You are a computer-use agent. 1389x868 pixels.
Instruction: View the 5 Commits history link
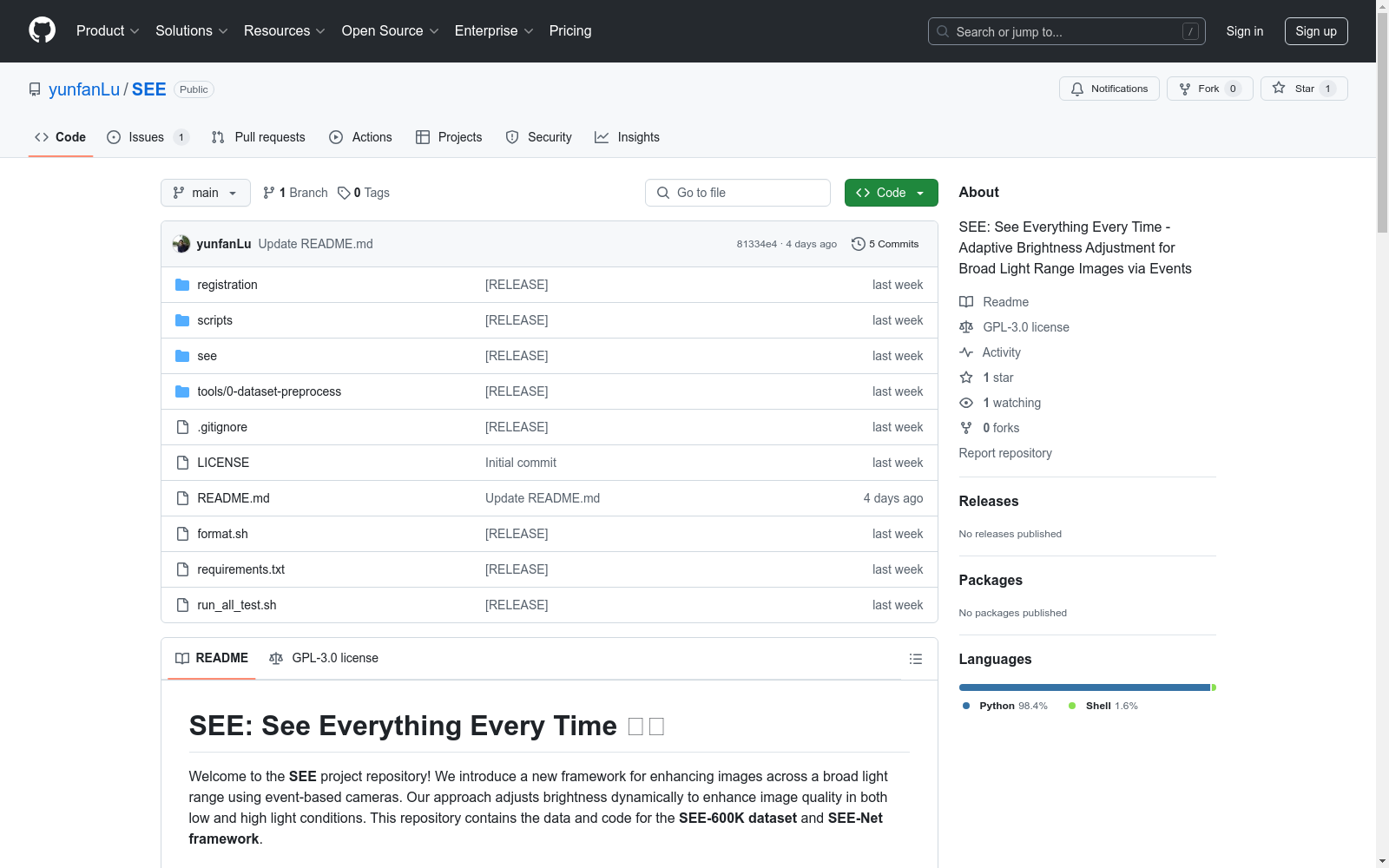pos(885,244)
